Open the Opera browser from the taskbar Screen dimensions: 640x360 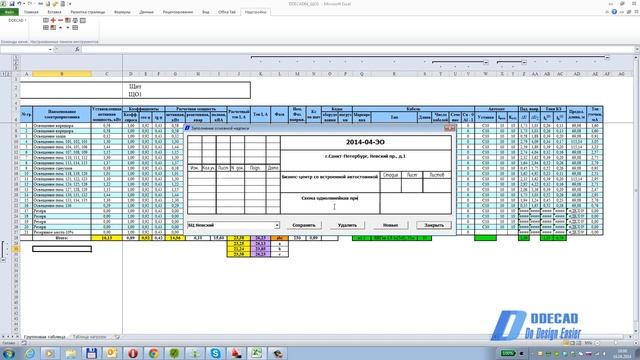tap(133, 353)
